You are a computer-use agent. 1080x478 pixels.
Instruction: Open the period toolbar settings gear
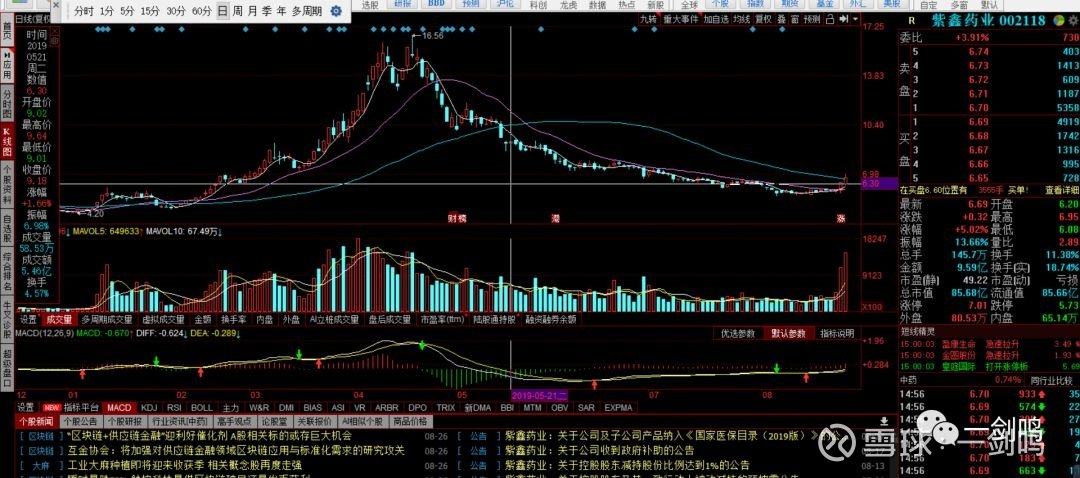[x=335, y=11]
